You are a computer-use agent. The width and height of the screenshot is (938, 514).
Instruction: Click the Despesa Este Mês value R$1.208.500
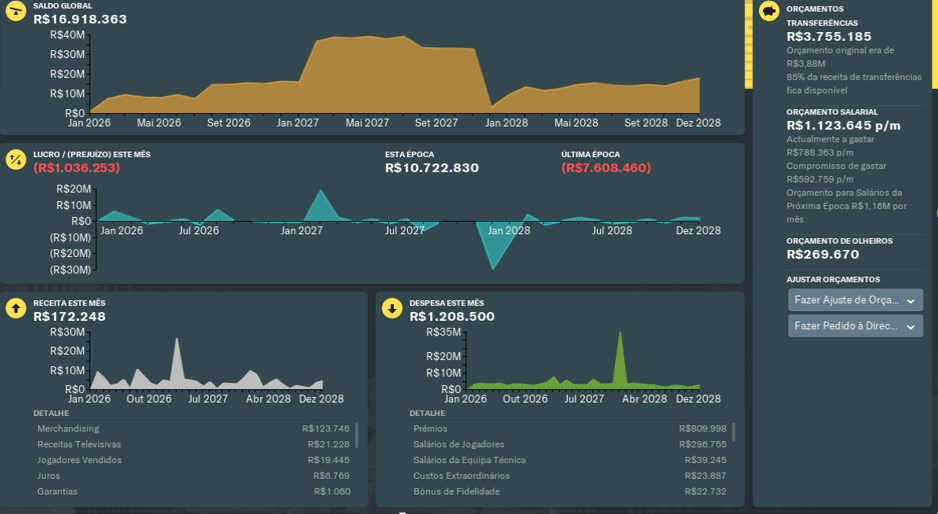(x=452, y=317)
